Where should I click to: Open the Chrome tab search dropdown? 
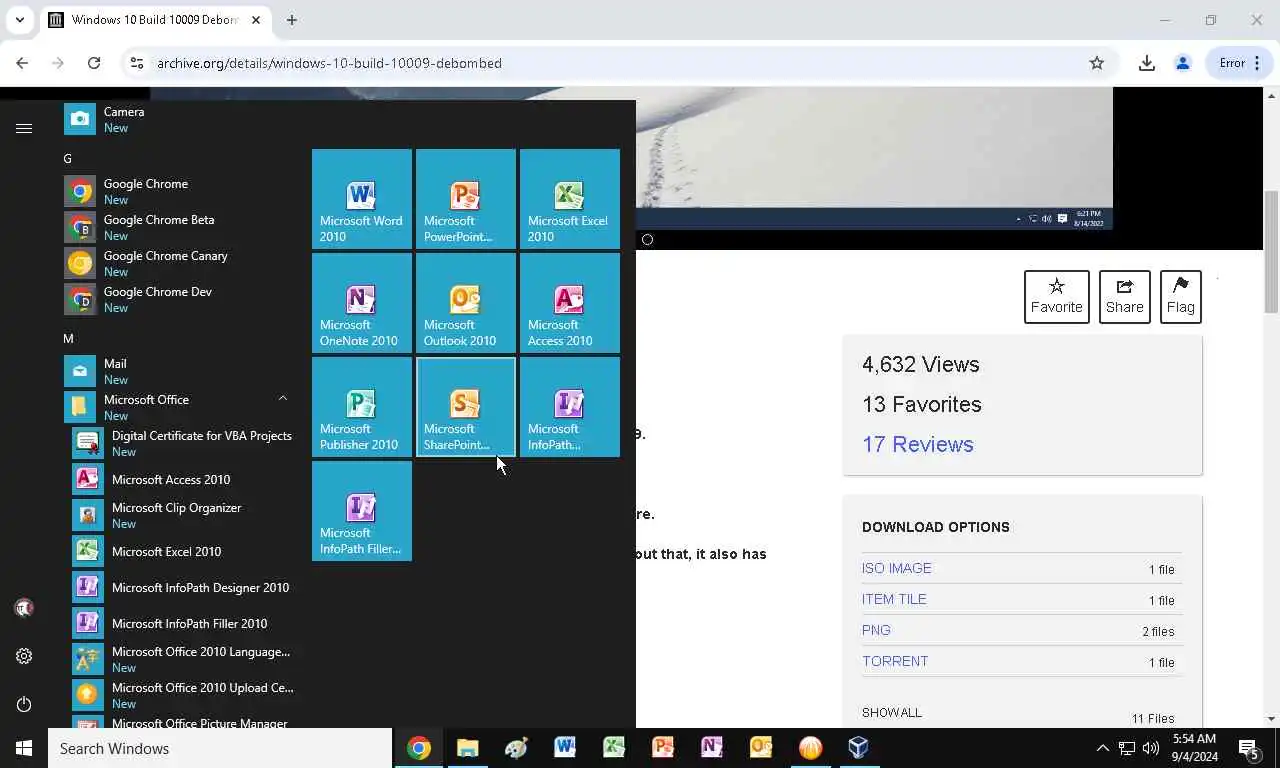(x=20, y=20)
